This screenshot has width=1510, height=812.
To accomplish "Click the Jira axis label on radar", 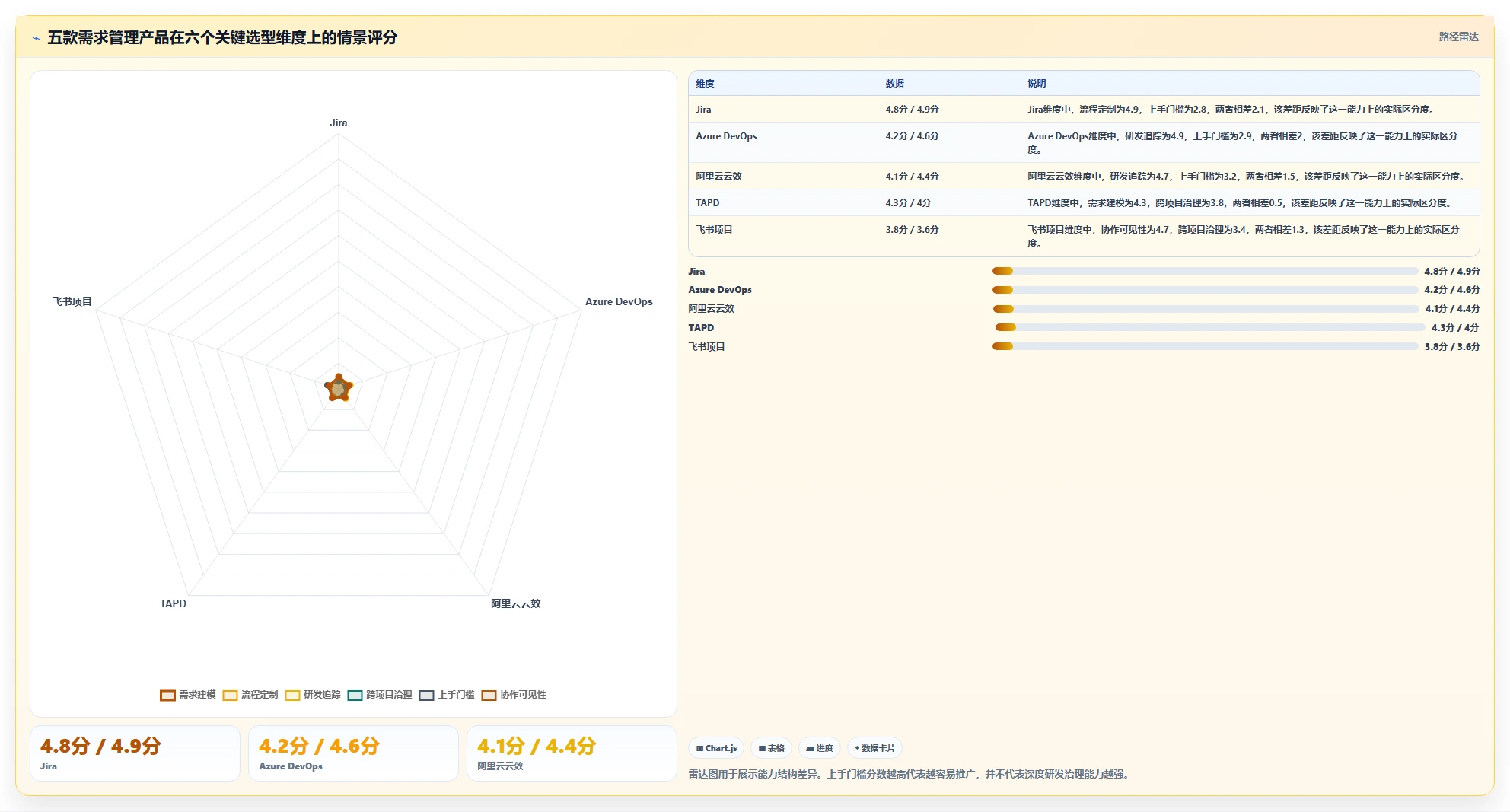I will point(339,123).
